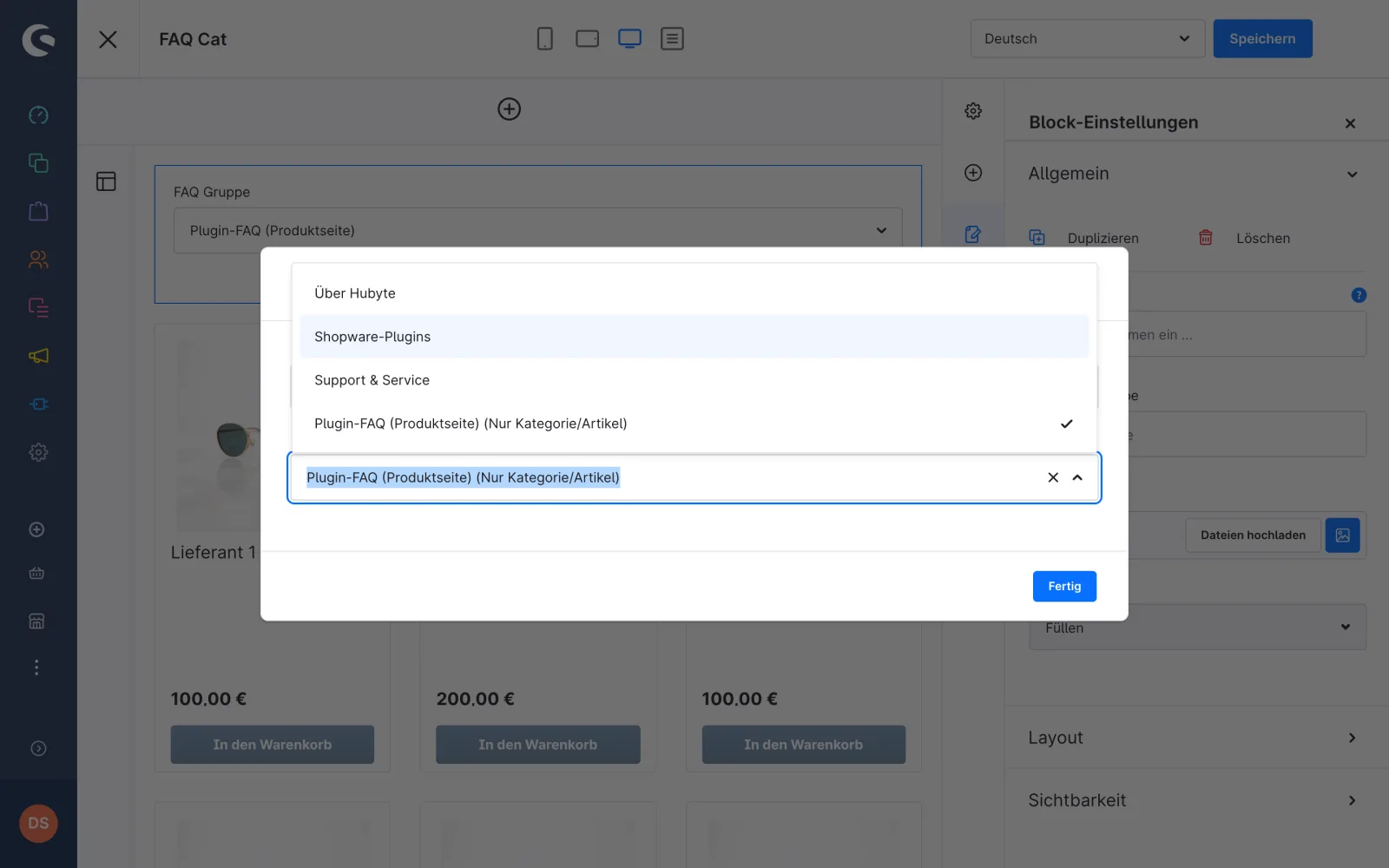Screen dimensions: 1389x868
Task: Open the extensions plug icon in the sidebar
Action: [x=38, y=404]
